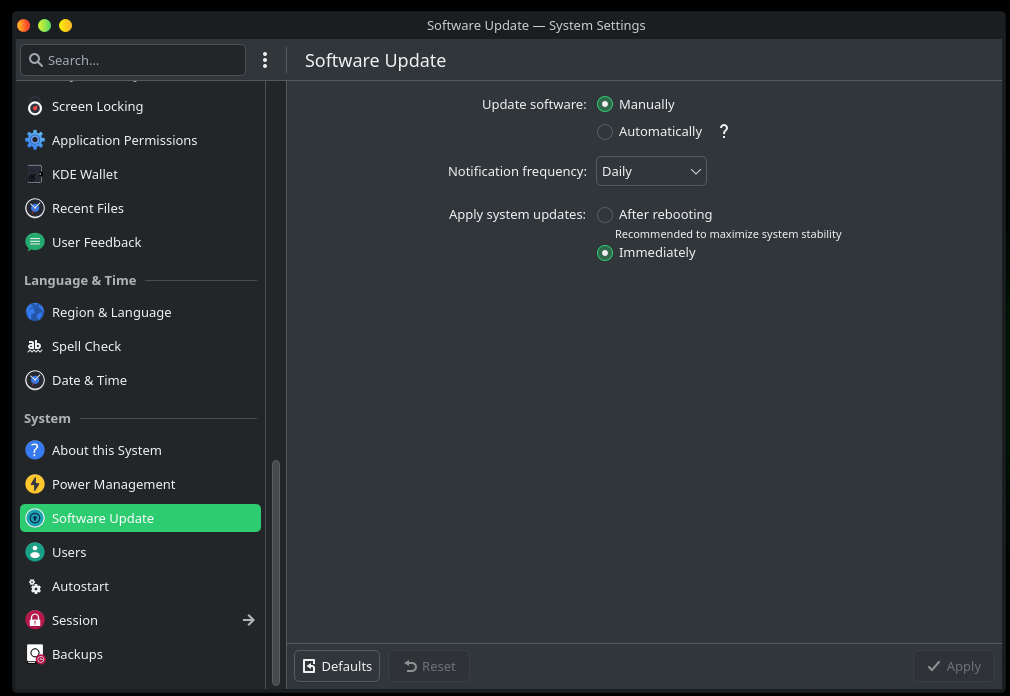Viewport: 1010px width, 696px height.
Task: Choose After rebooting radio option
Action: [x=605, y=215]
